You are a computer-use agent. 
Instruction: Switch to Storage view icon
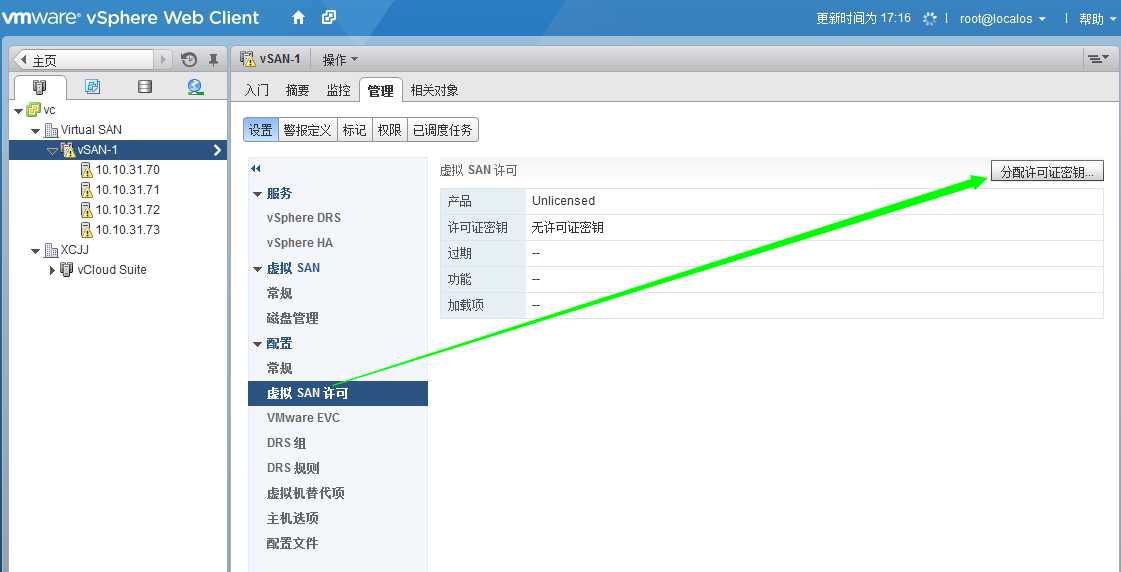(144, 87)
